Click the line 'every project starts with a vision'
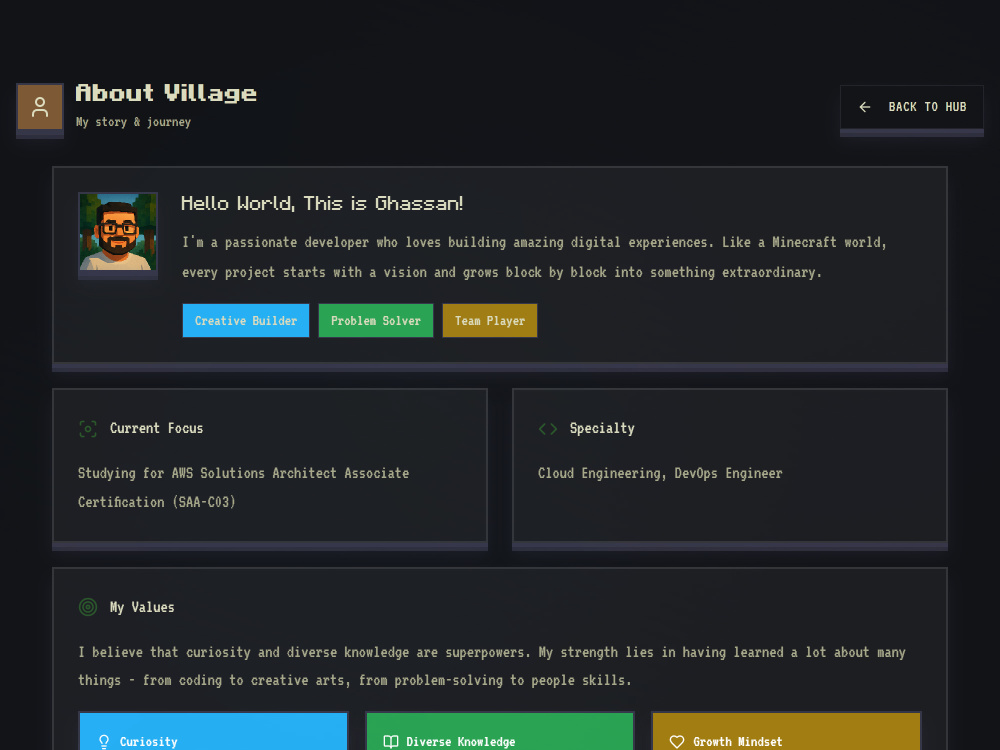 502,272
